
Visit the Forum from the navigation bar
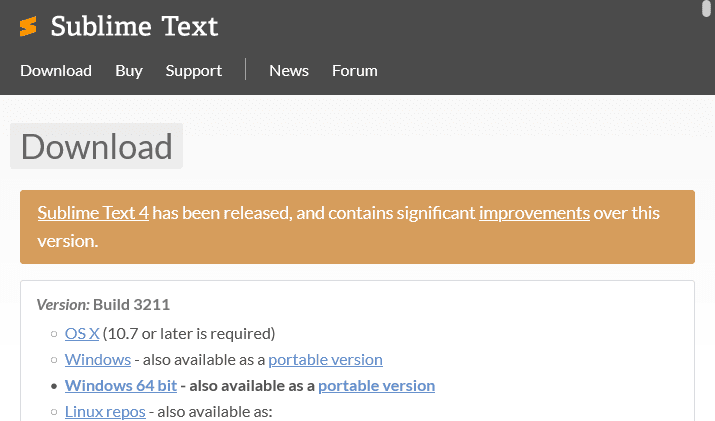(355, 70)
